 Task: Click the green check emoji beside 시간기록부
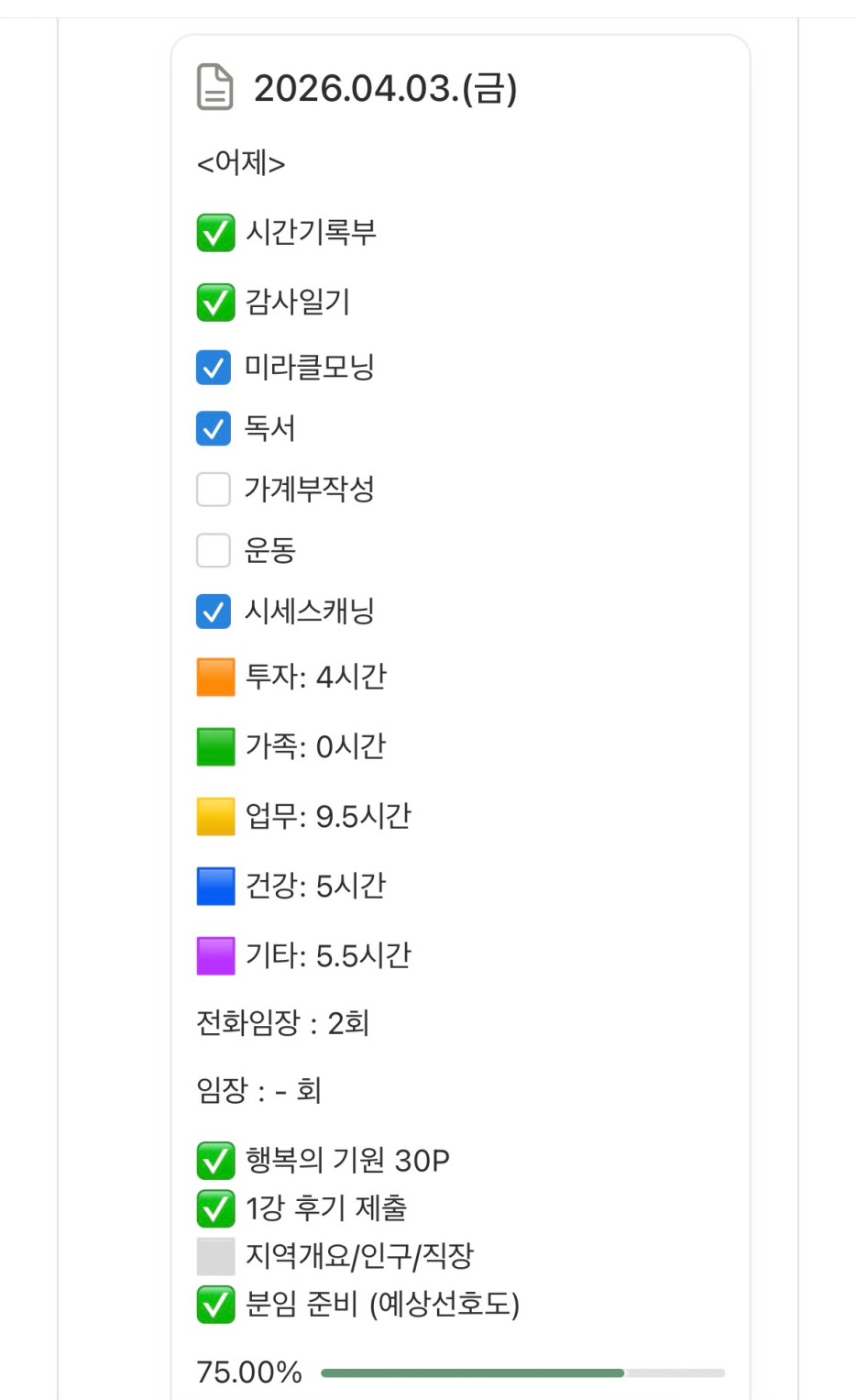pyautogui.click(x=215, y=233)
